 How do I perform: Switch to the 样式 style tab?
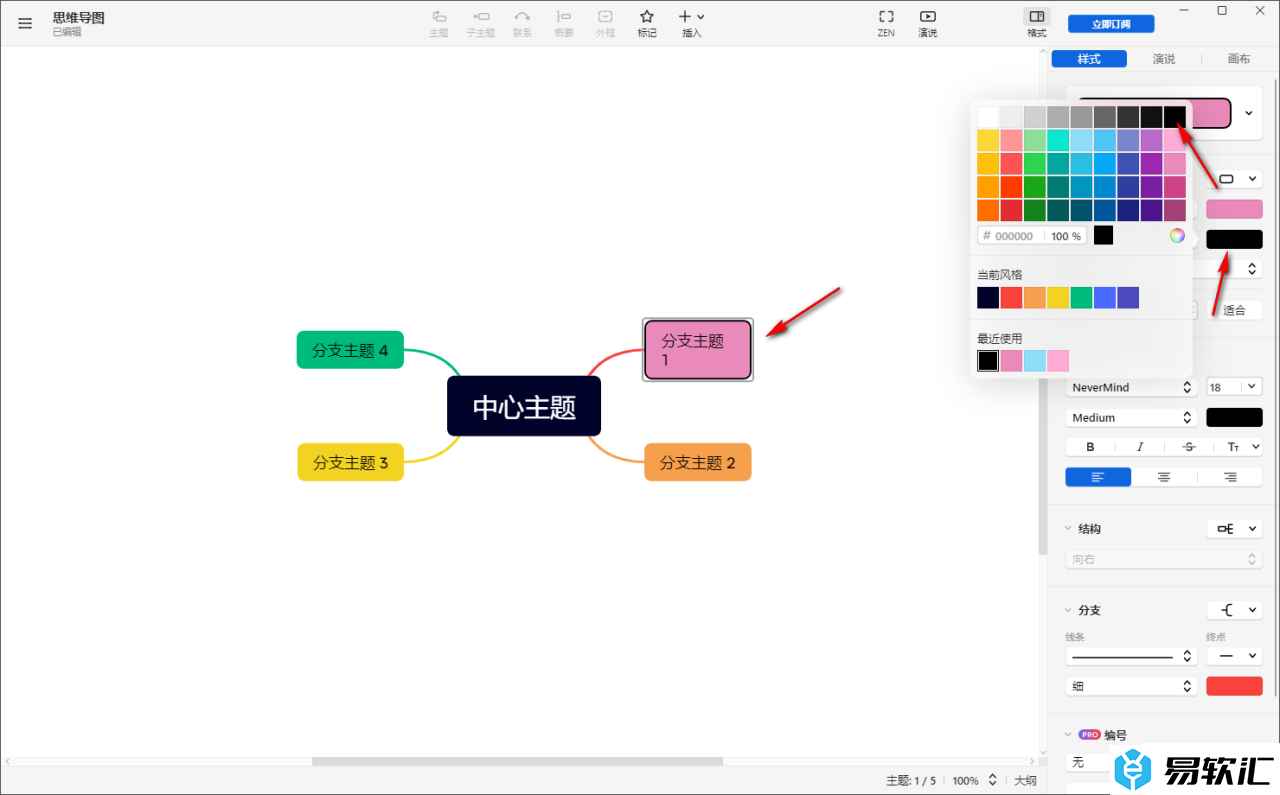point(1089,59)
